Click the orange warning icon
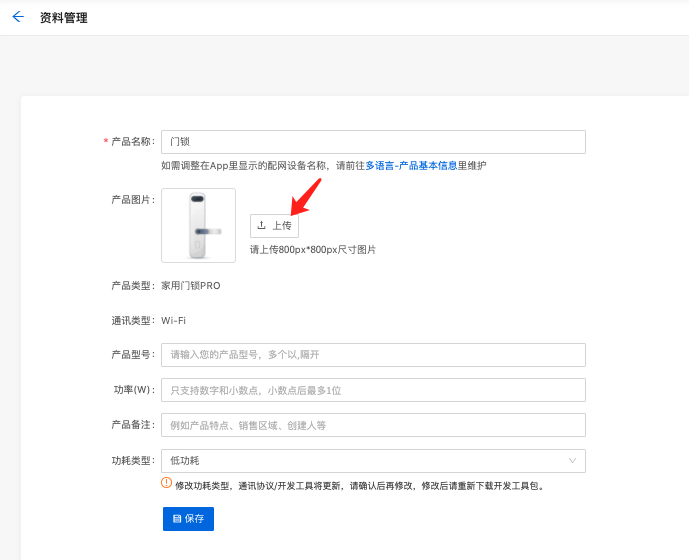 tap(167, 483)
